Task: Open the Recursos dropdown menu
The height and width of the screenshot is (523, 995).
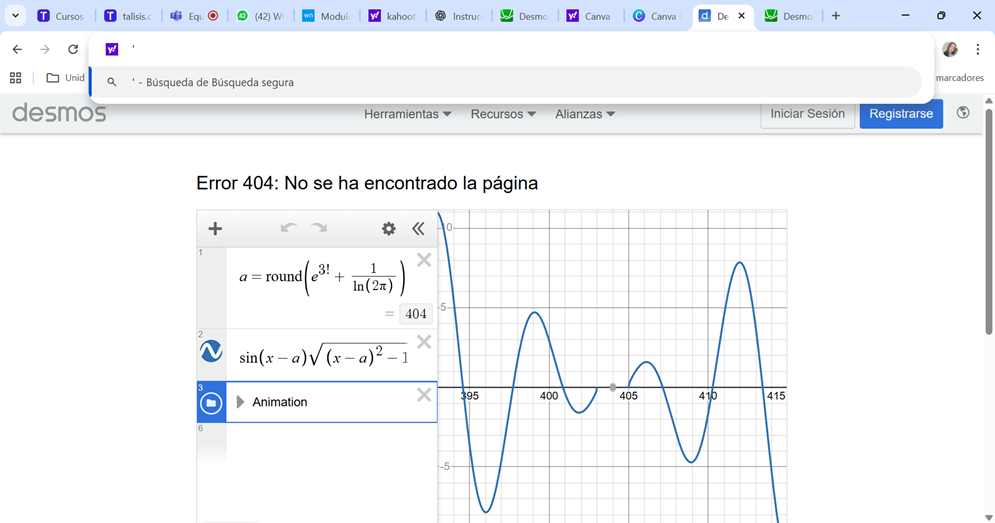Action: click(x=503, y=114)
